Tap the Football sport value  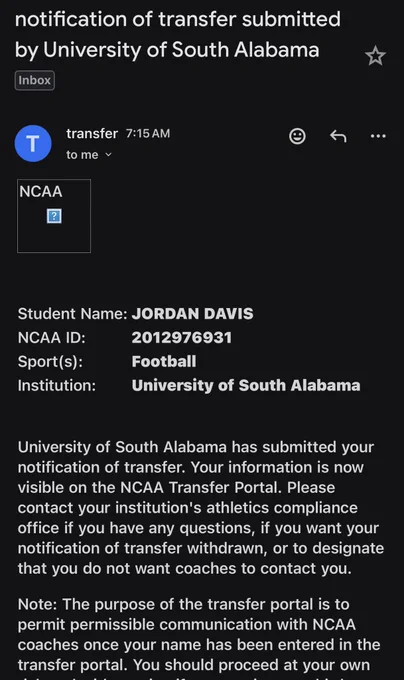[x=164, y=361]
